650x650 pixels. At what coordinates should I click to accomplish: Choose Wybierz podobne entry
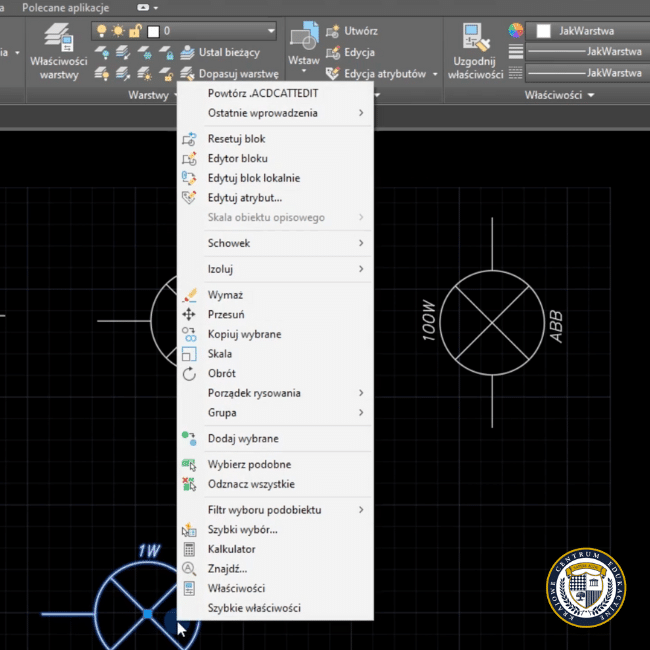click(x=276, y=464)
